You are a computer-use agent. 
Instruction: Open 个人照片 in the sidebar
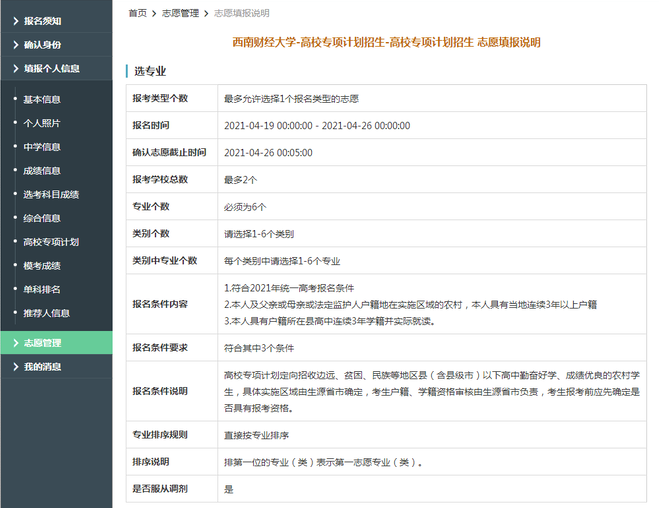[42, 123]
